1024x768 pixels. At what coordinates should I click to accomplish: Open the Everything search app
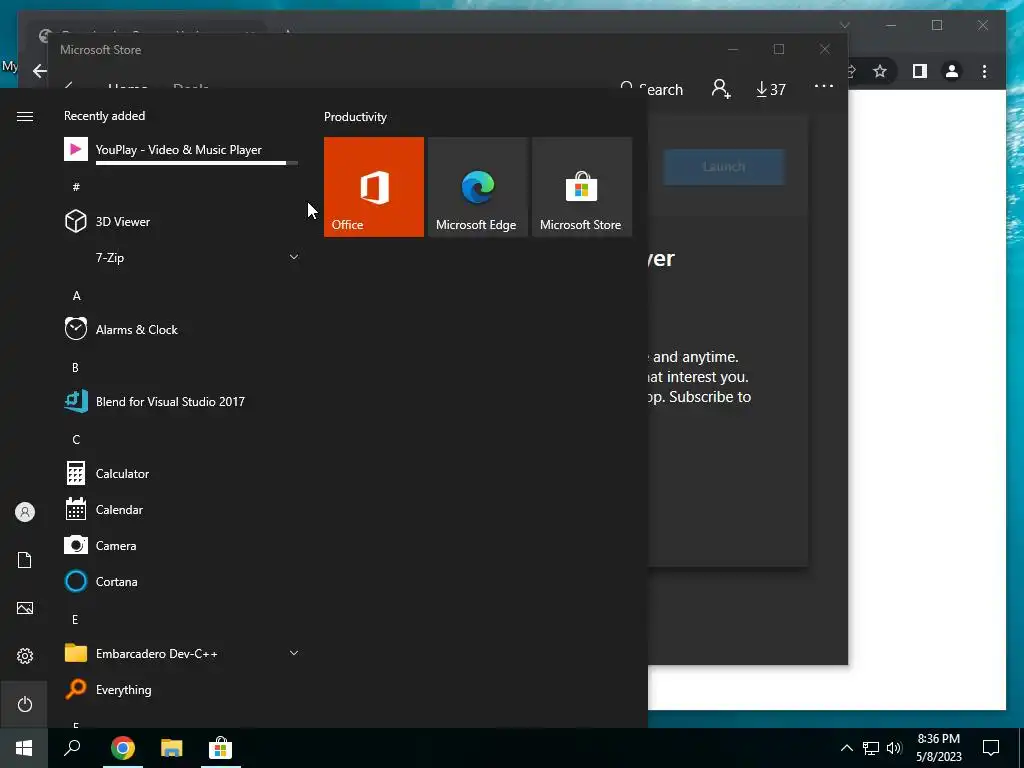pyautogui.click(x=181, y=690)
